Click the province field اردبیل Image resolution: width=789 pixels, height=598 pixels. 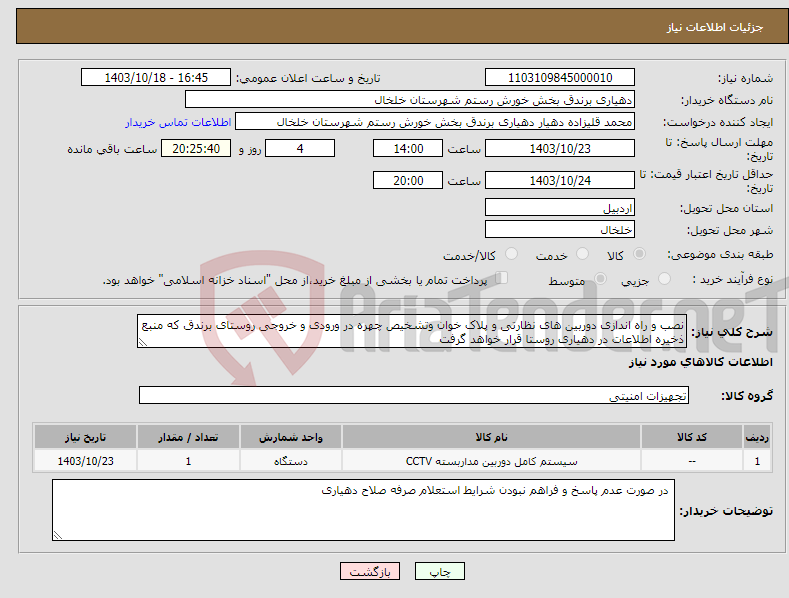560,207
